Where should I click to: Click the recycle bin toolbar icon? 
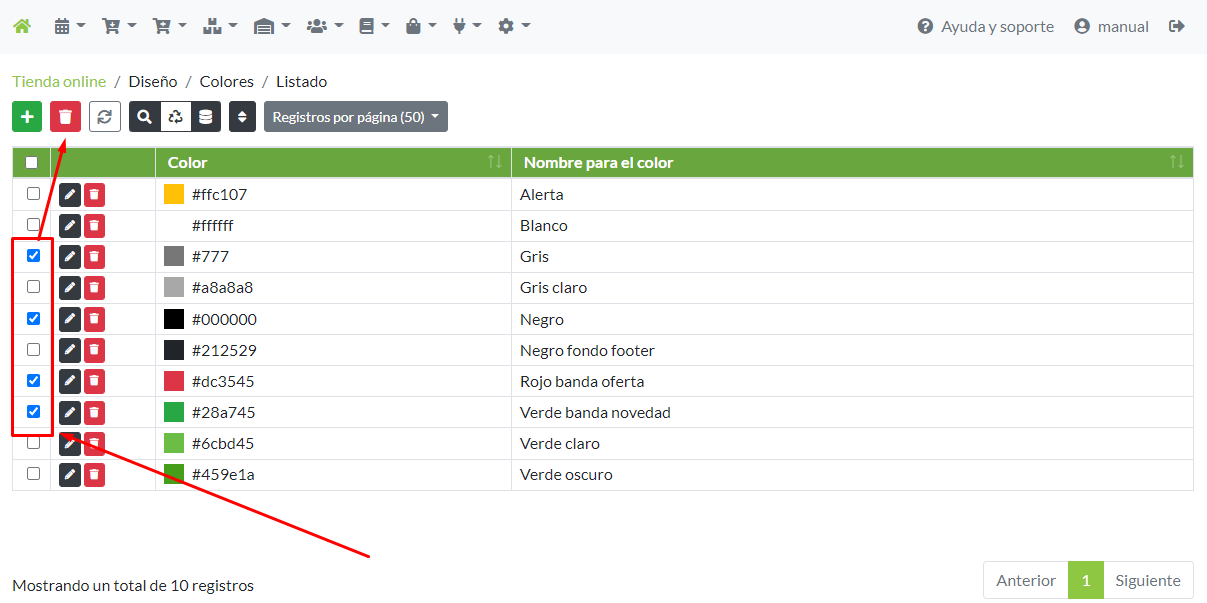coord(176,117)
